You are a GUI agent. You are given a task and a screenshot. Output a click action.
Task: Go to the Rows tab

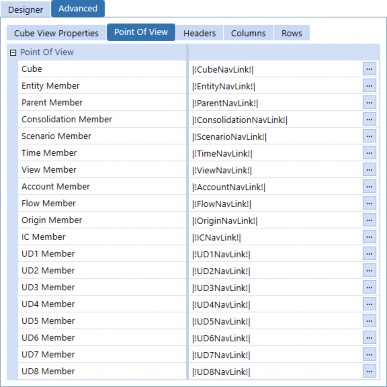click(x=292, y=33)
